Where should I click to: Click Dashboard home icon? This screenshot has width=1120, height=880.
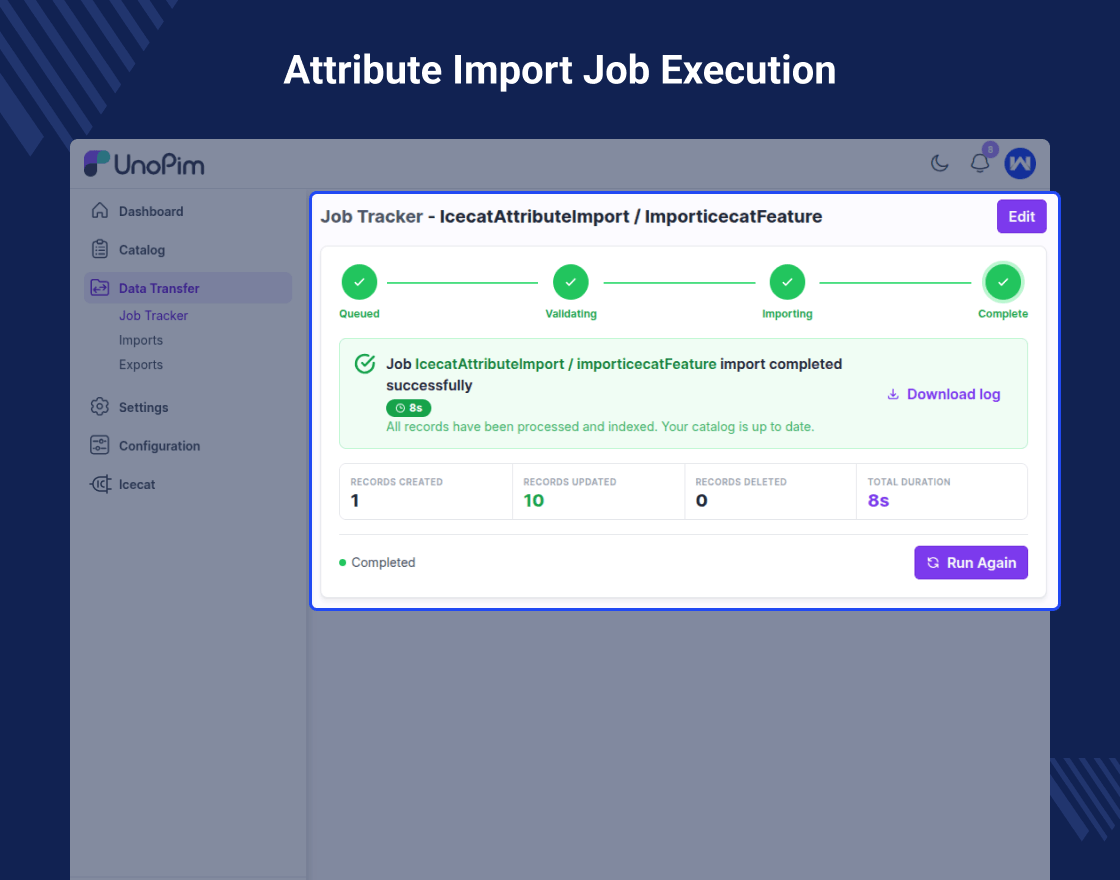pyautogui.click(x=100, y=211)
